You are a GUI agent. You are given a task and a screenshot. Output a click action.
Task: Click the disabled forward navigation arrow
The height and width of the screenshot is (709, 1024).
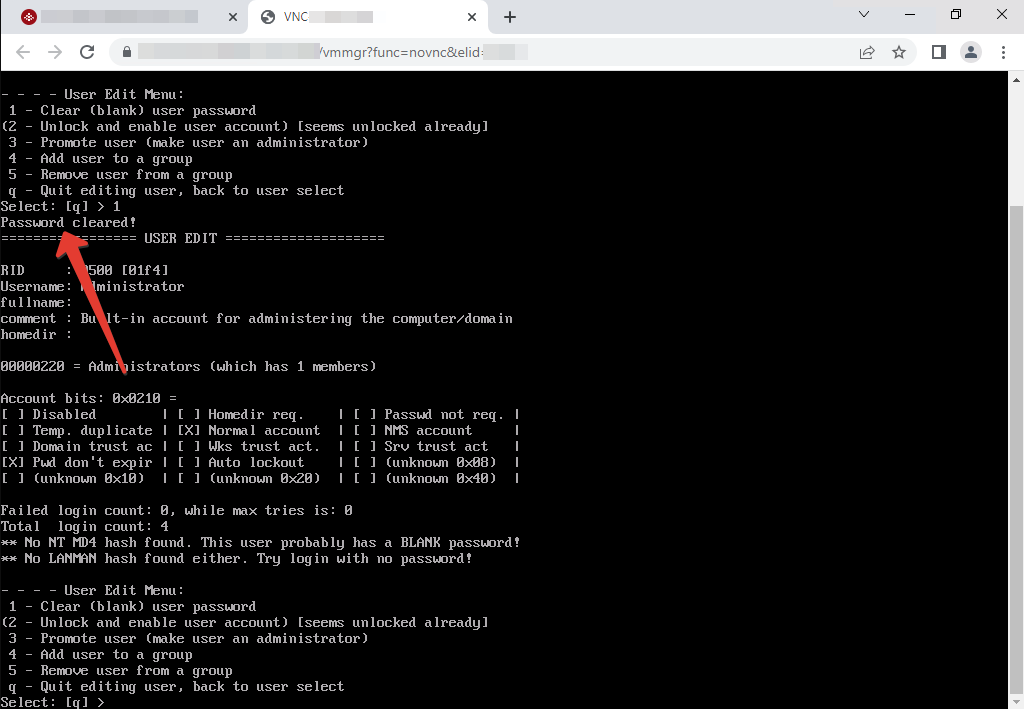[x=56, y=53]
